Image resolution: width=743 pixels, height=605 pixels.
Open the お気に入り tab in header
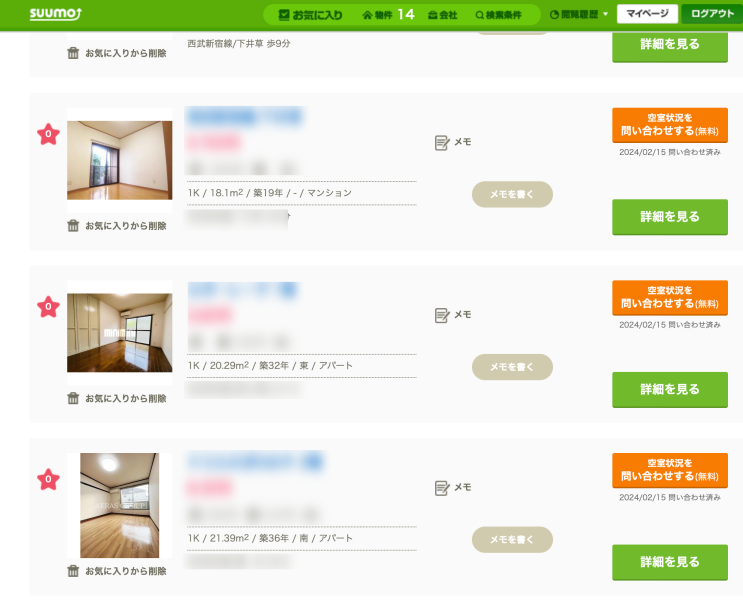click(x=310, y=15)
